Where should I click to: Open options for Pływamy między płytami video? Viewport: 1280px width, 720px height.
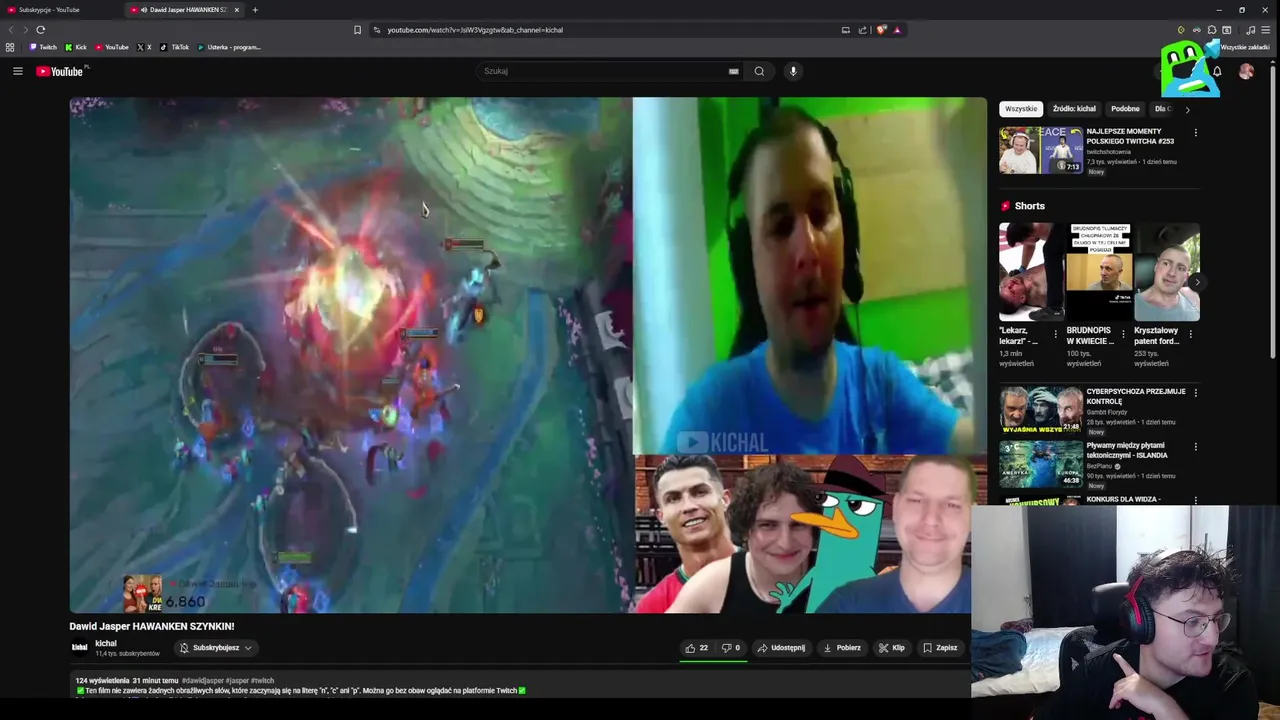(1195, 446)
